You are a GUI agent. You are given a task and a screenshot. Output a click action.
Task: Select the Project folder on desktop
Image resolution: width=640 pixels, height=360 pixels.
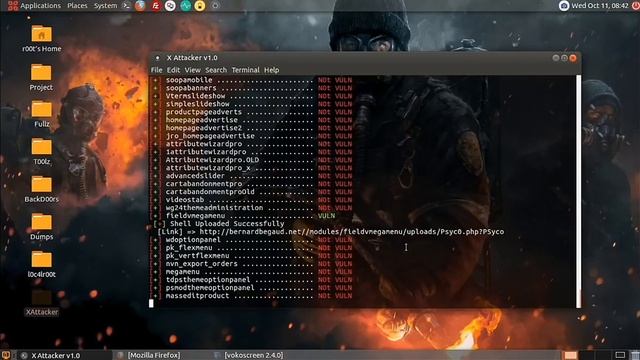point(41,78)
